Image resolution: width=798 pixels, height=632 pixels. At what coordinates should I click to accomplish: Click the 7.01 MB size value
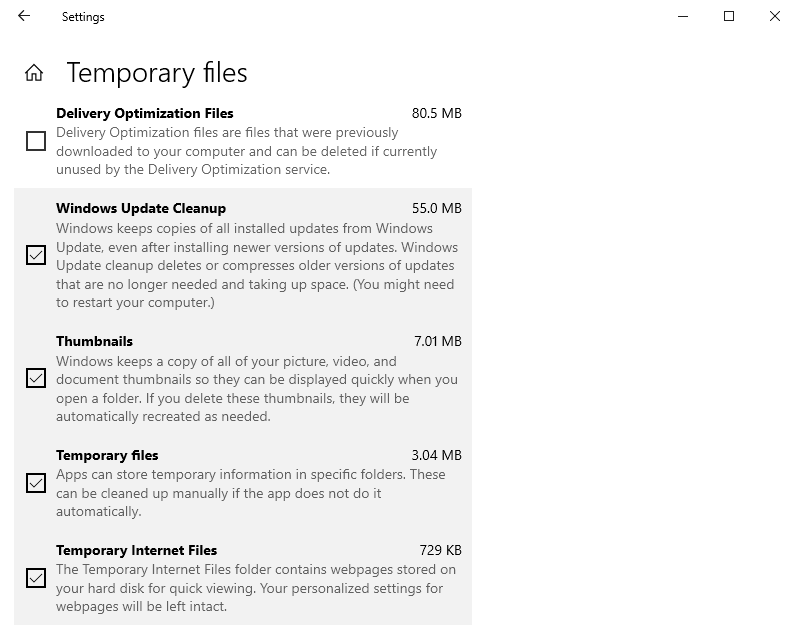[437, 341]
